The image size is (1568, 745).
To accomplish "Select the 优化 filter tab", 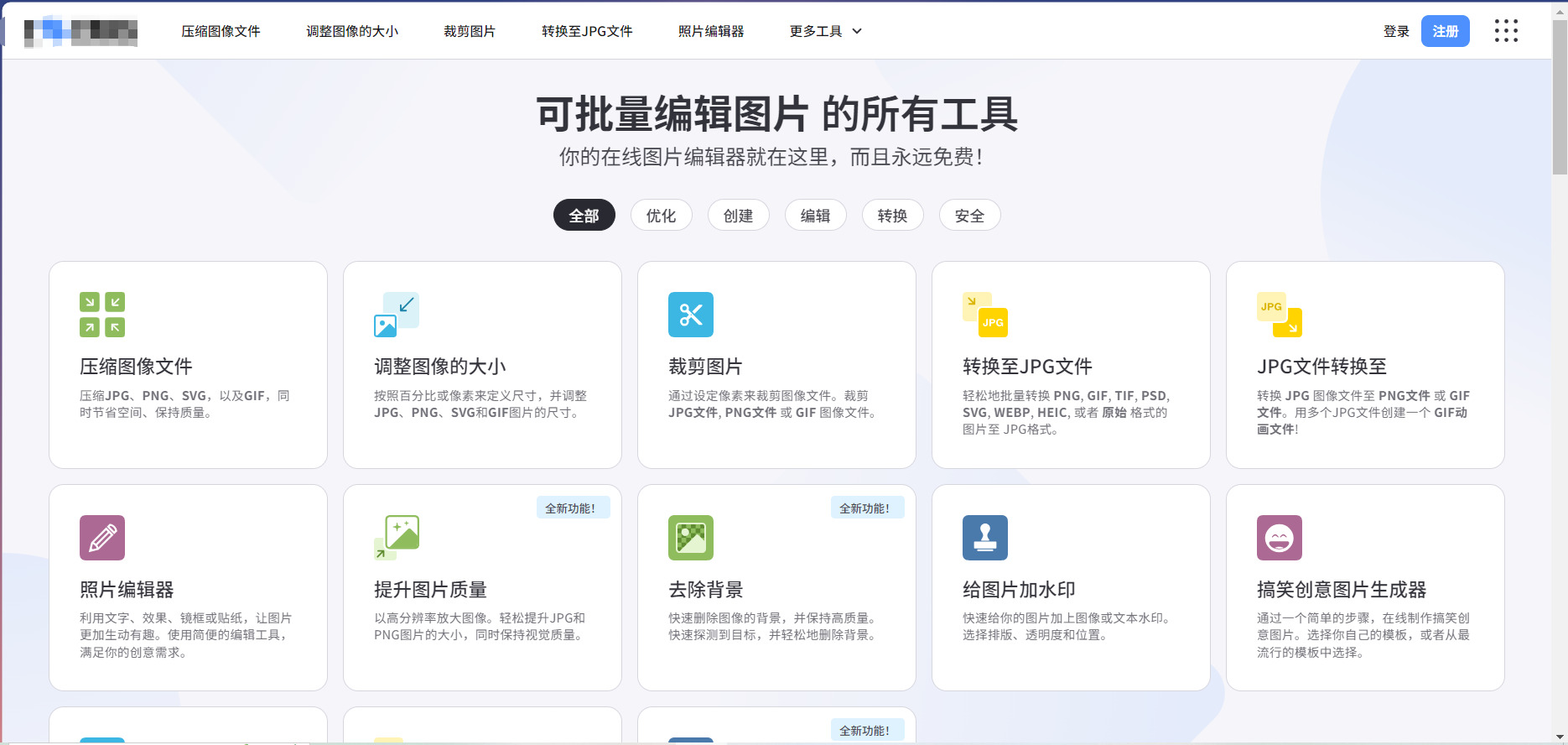I will 662,216.
